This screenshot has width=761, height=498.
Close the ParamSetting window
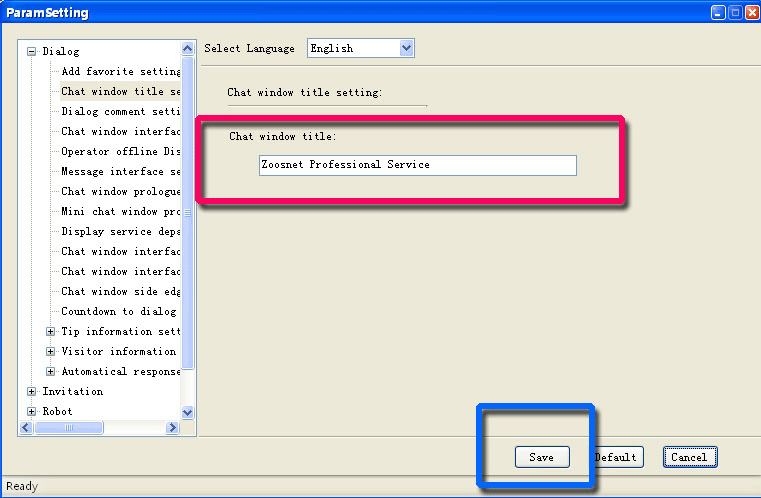(753, 12)
